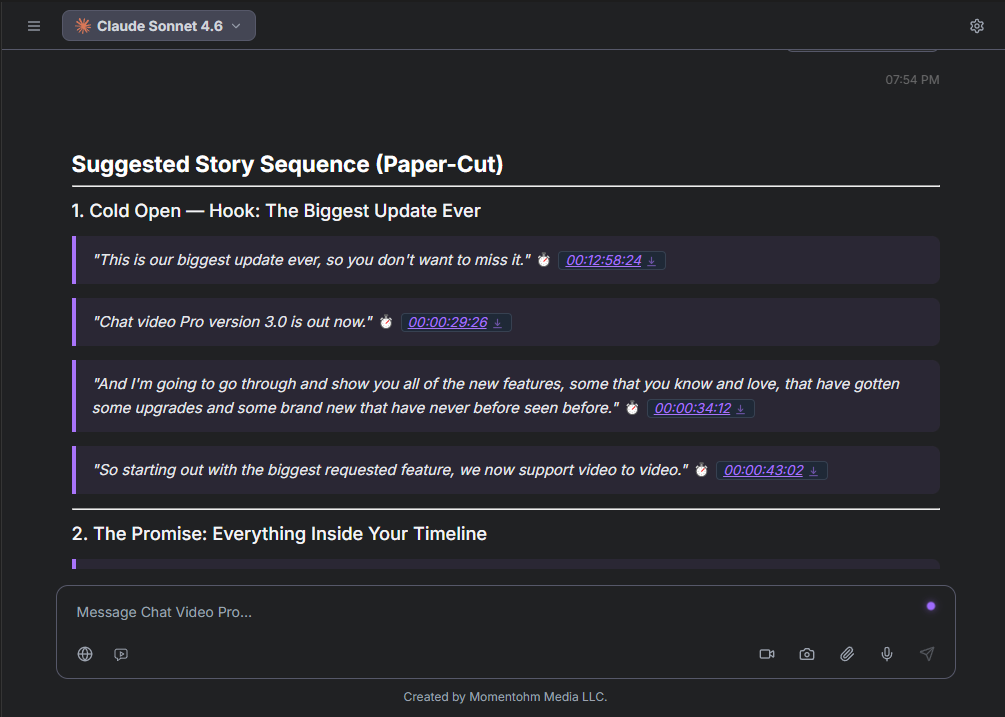Open settings with the gear icon
1005x717 pixels.
976,26
